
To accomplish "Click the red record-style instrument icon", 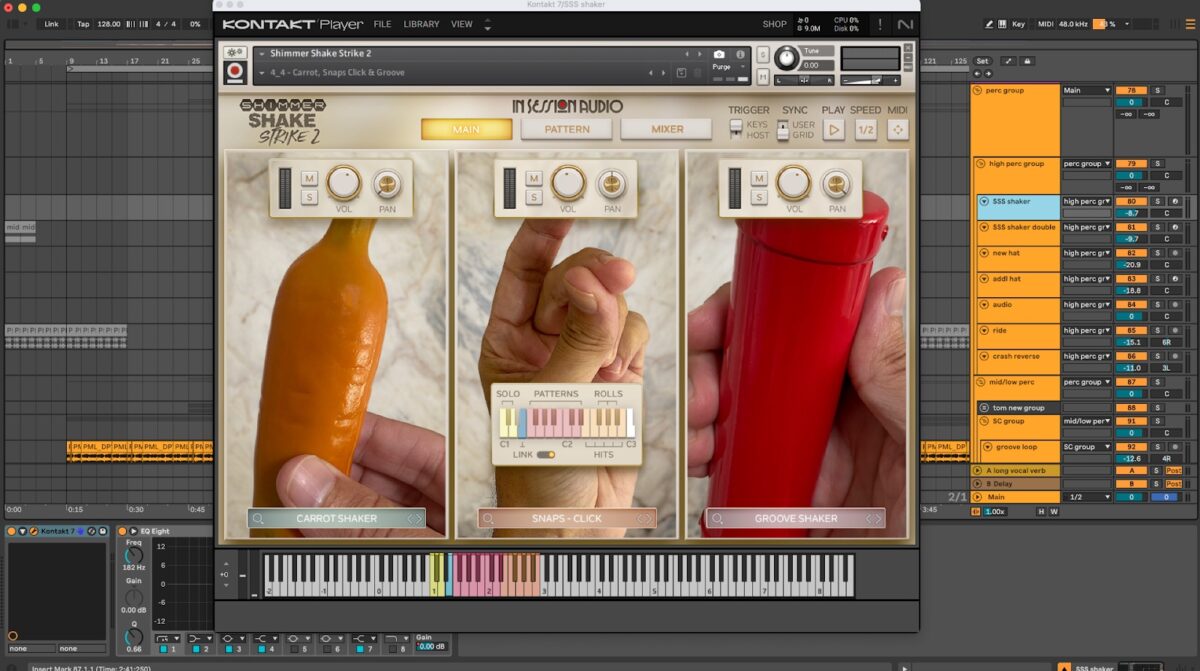I will pos(236,72).
